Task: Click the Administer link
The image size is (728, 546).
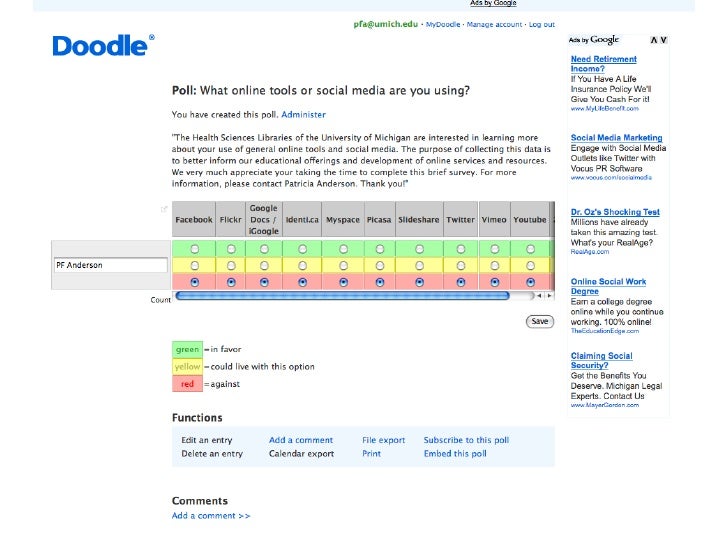Action: tap(303, 115)
